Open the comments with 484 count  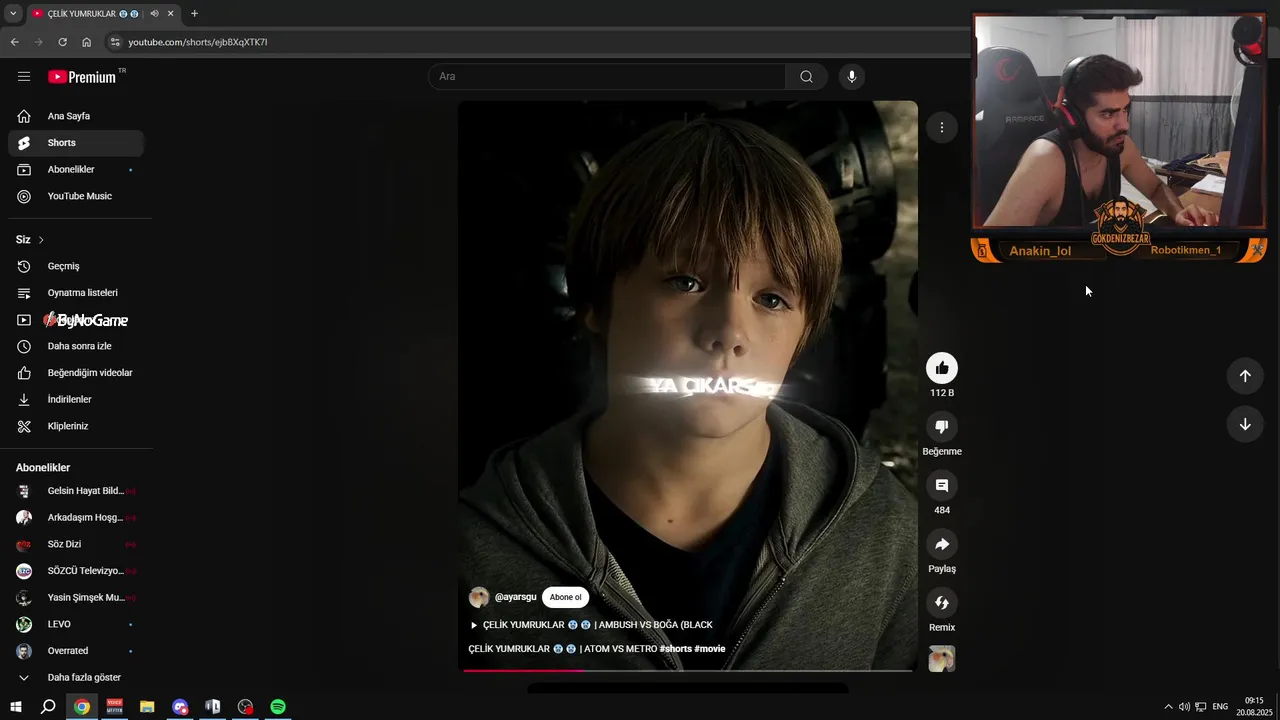click(942, 485)
